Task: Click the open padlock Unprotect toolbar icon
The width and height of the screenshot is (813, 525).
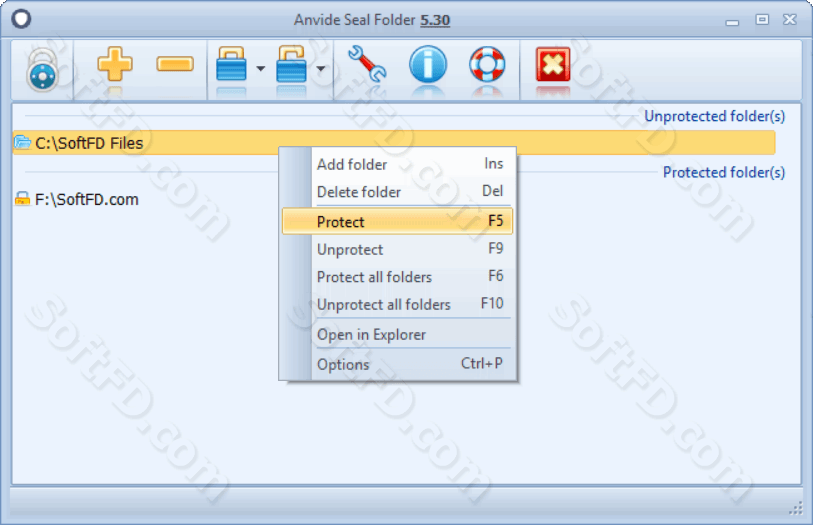Action: click(x=291, y=64)
